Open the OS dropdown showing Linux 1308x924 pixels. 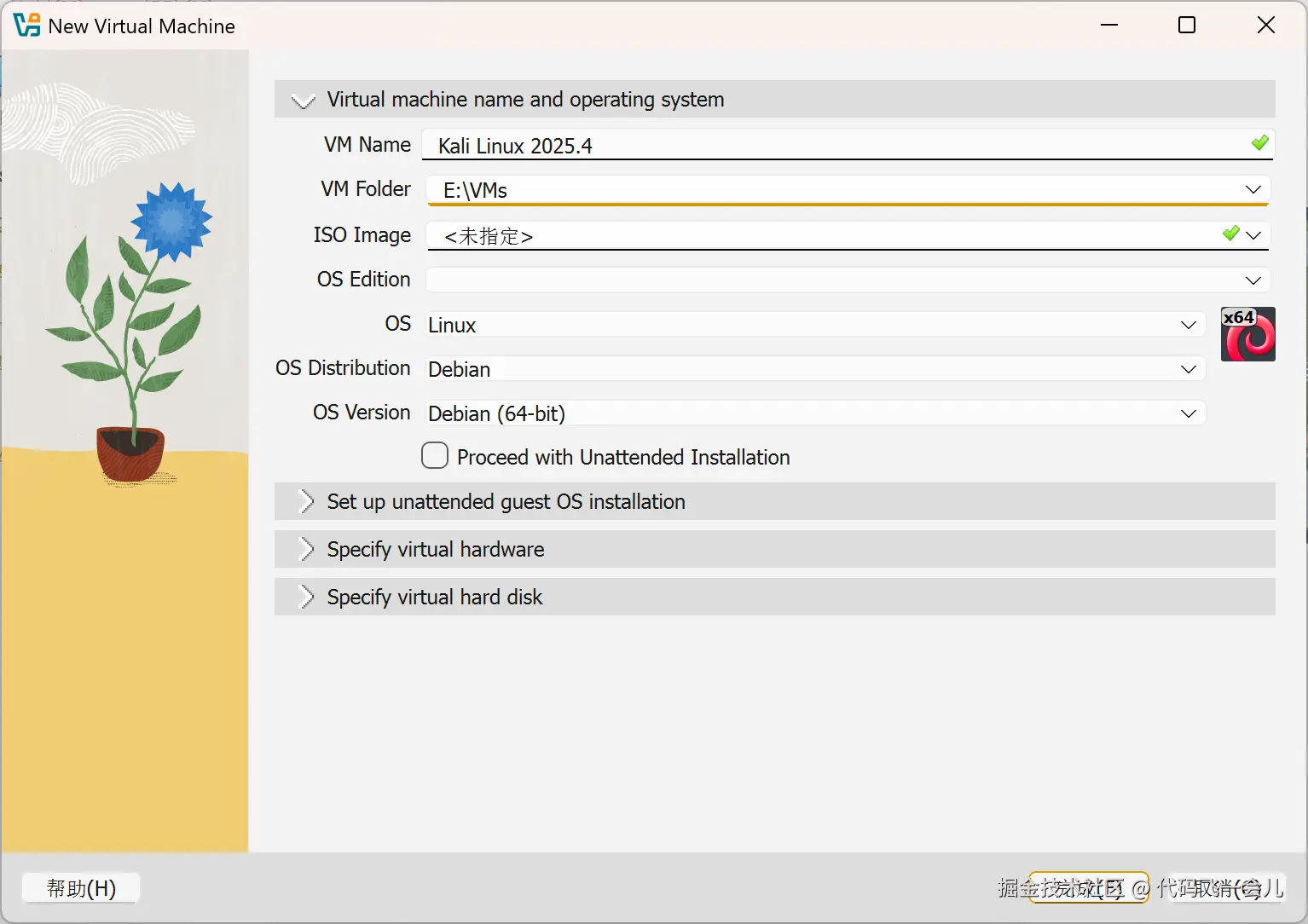click(816, 324)
